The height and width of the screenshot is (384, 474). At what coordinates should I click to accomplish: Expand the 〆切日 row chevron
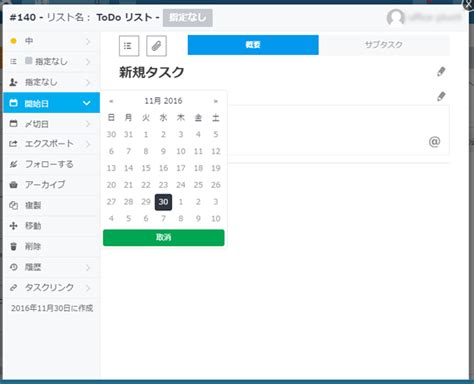coord(88,124)
